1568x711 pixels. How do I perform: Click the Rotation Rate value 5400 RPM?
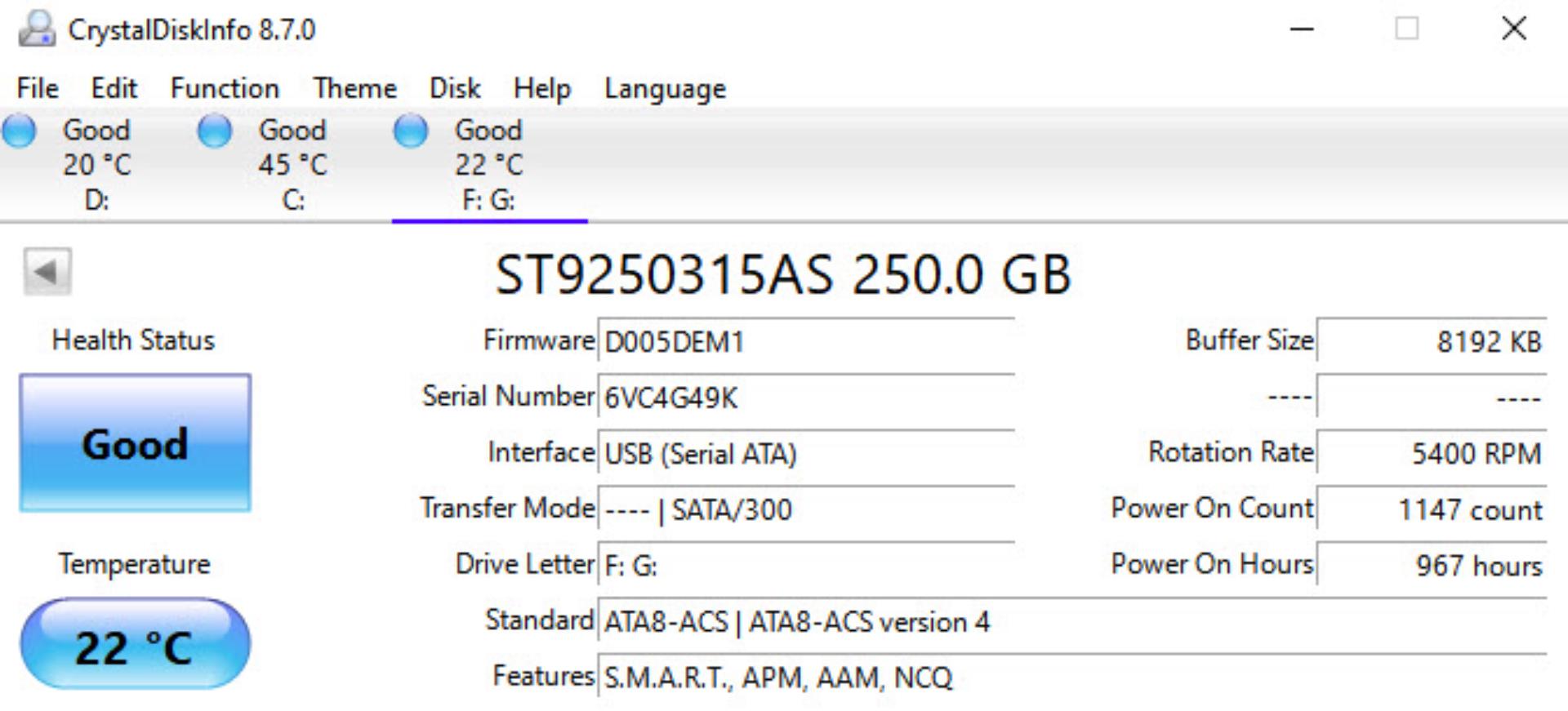coord(1432,453)
